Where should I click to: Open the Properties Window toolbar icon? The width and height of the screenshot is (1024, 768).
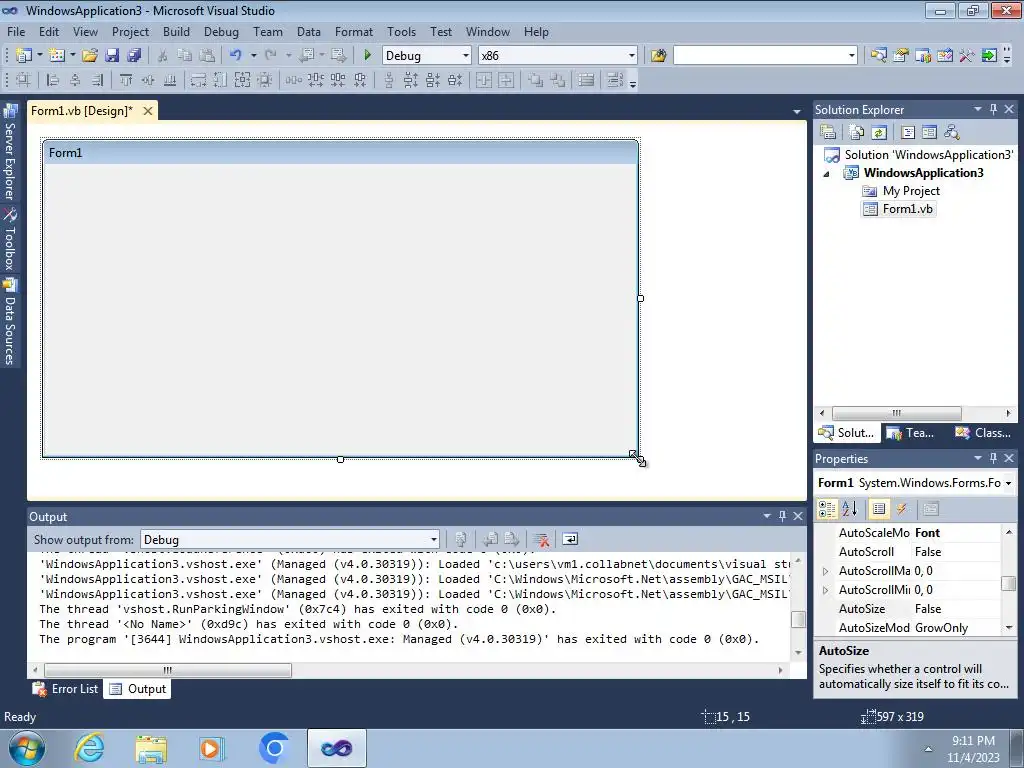901,56
